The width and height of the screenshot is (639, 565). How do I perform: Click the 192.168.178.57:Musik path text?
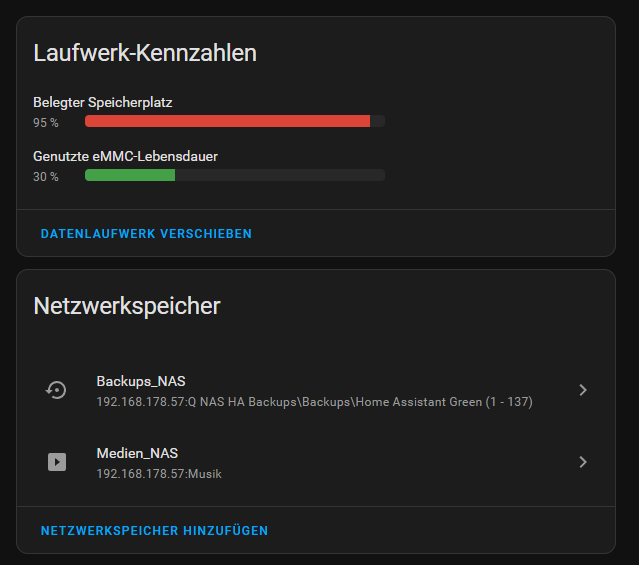pos(159,474)
